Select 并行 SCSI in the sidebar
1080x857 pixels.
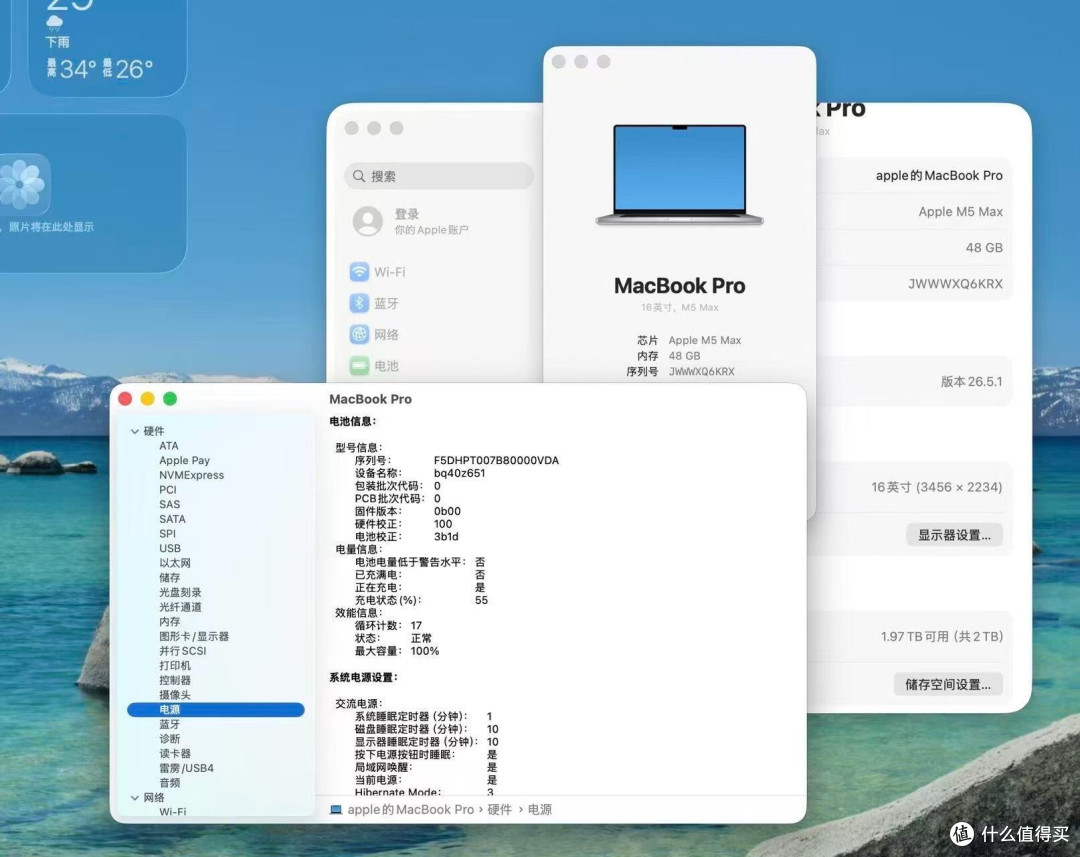(x=183, y=651)
